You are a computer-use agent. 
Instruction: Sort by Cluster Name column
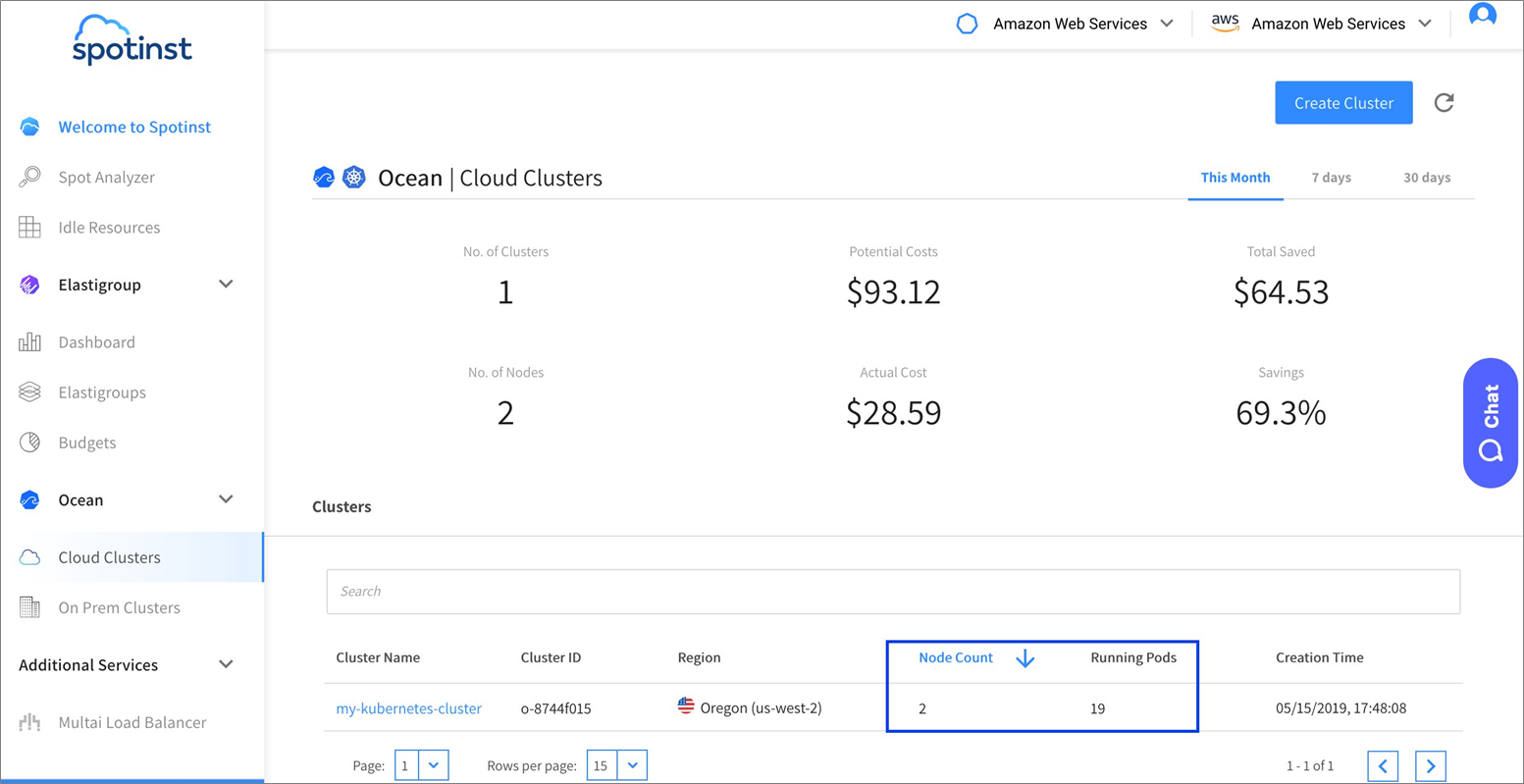[x=378, y=657]
